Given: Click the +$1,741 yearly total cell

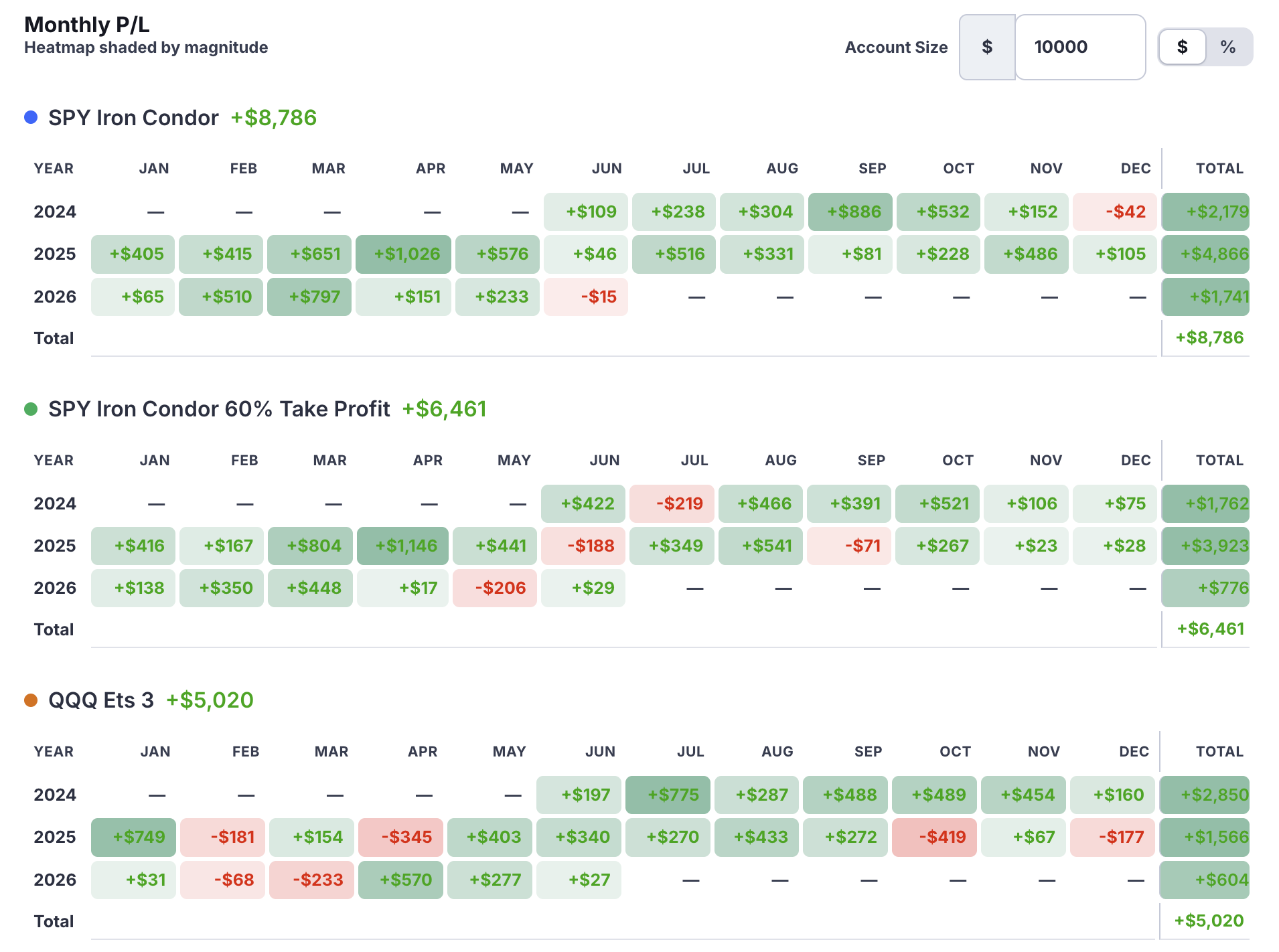Looking at the screenshot, I should (1205, 297).
